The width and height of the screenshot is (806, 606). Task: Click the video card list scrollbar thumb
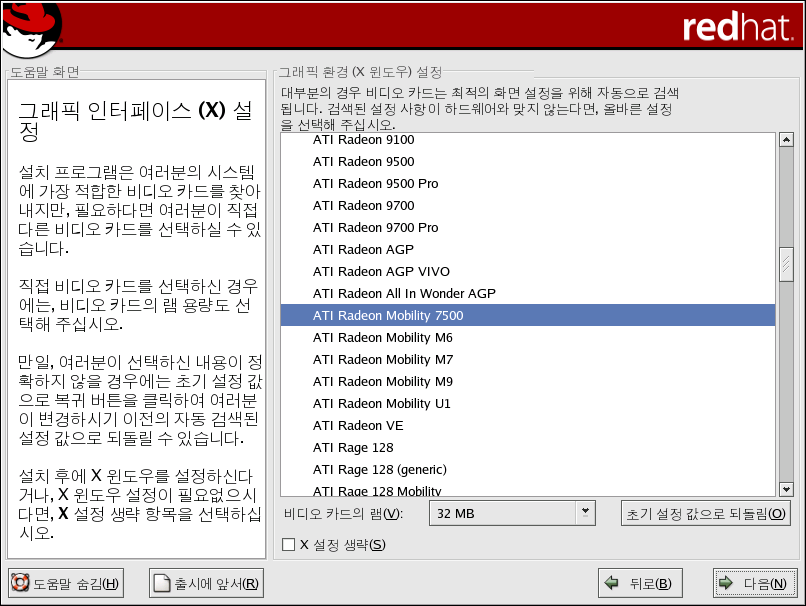tap(786, 266)
